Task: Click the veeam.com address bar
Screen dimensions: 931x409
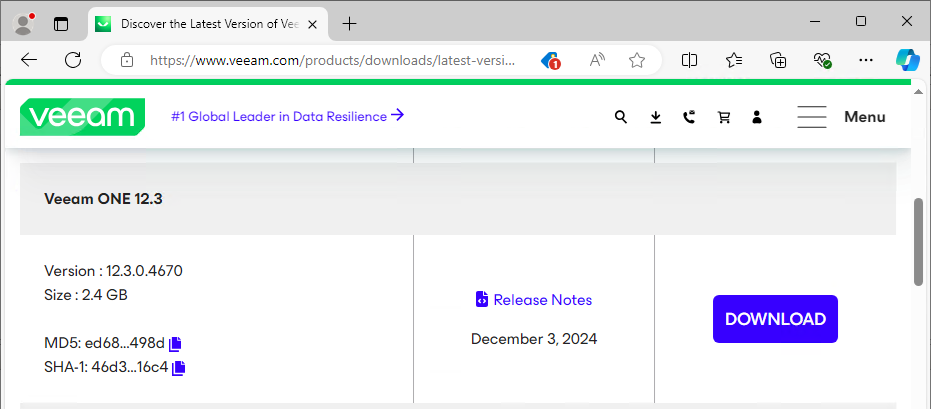Action: (x=332, y=60)
